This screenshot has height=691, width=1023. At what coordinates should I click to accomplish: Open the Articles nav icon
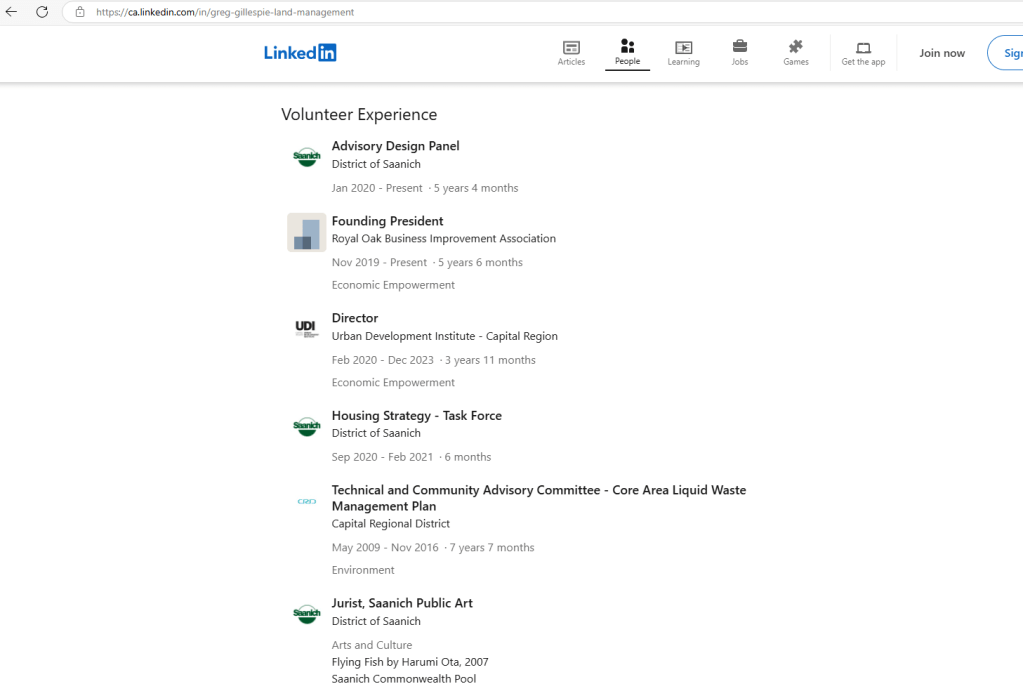571,47
